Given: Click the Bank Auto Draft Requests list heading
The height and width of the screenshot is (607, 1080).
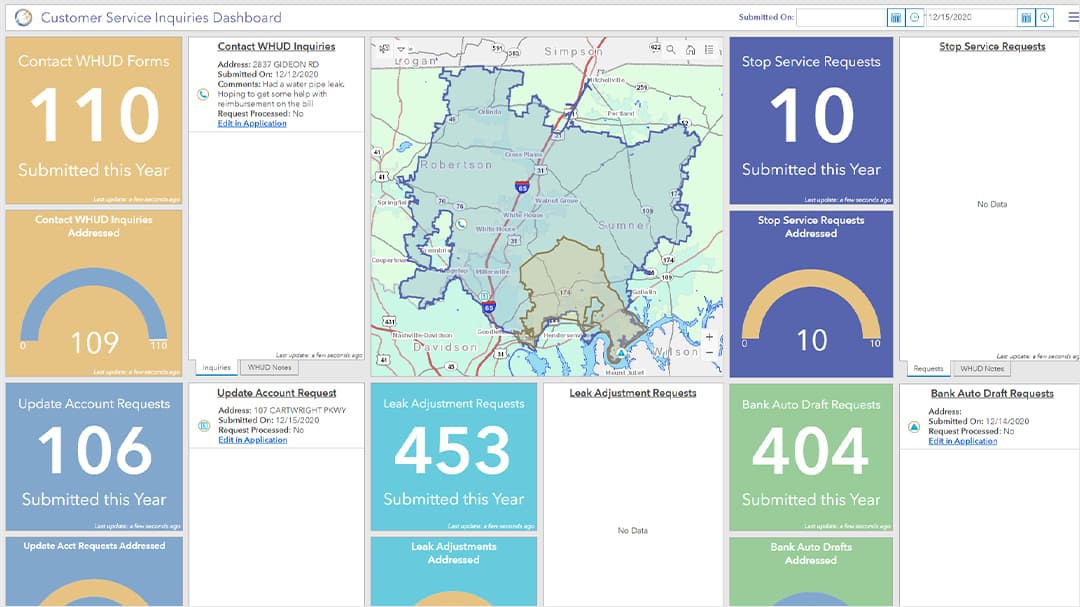Looking at the screenshot, I should click(x=992, y=393).
